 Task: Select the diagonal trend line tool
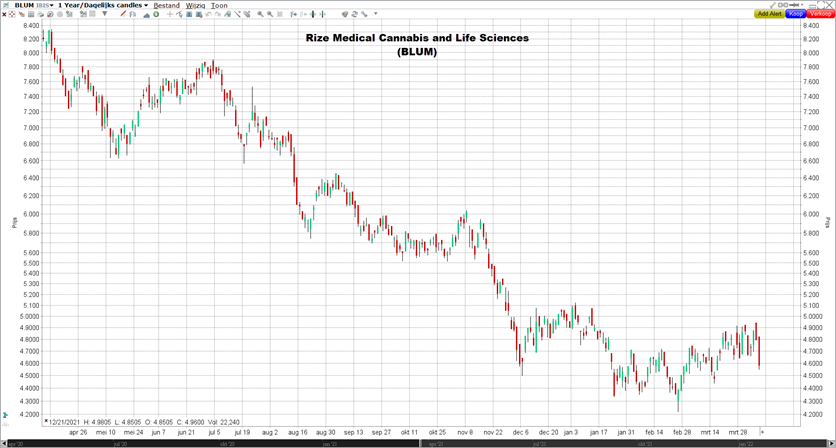click(237, 14)
